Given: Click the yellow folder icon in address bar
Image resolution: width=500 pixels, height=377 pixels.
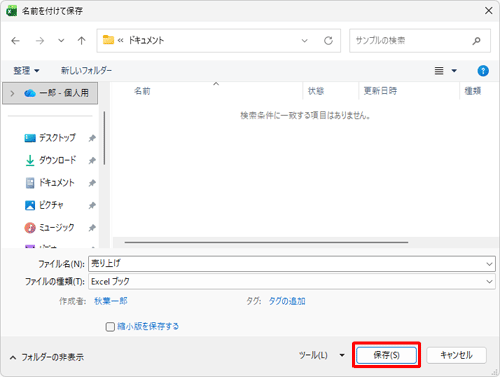Looking at the screenshot, I should click(x=108, y=40).
